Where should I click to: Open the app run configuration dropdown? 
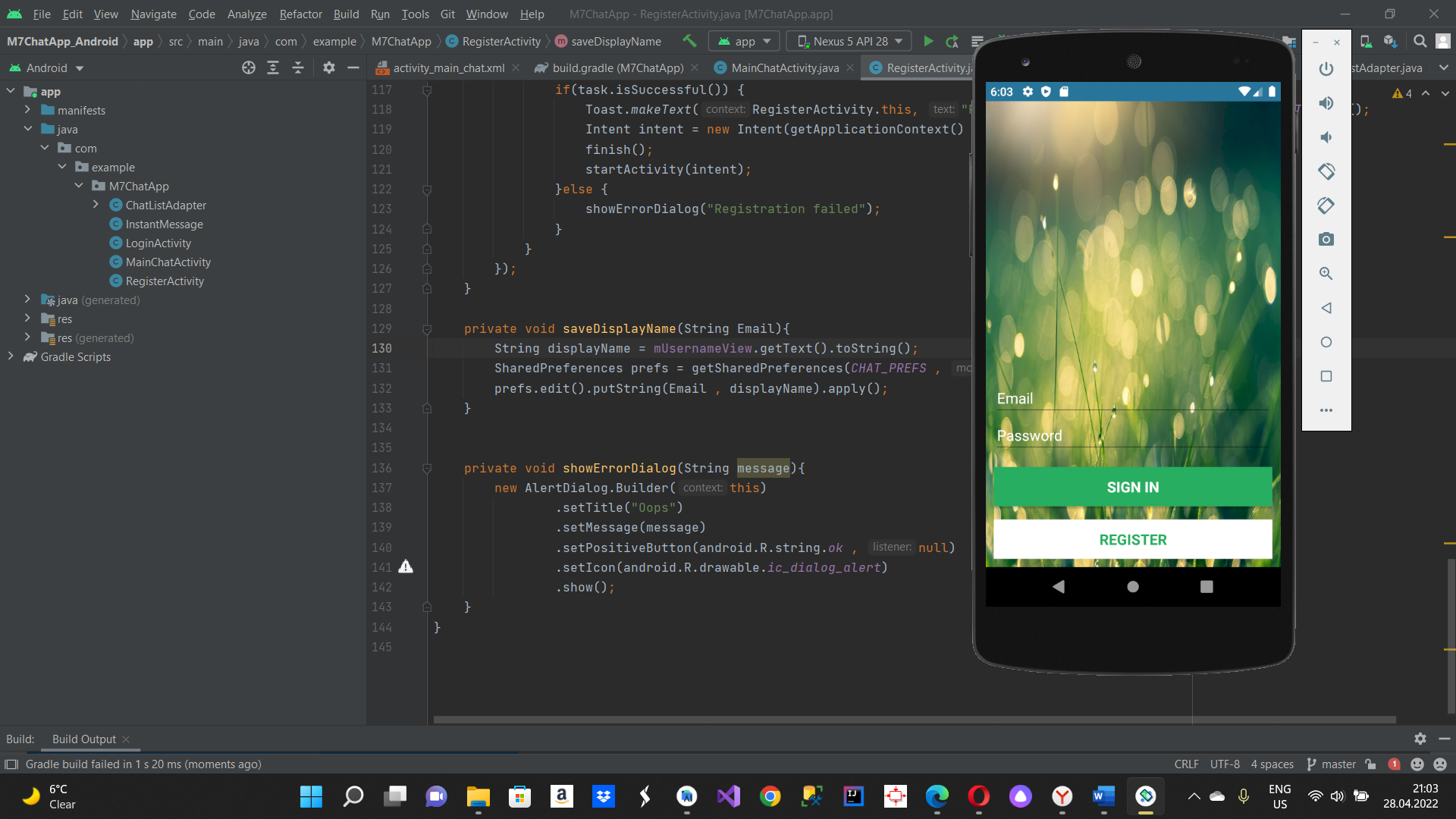[744, 41]
